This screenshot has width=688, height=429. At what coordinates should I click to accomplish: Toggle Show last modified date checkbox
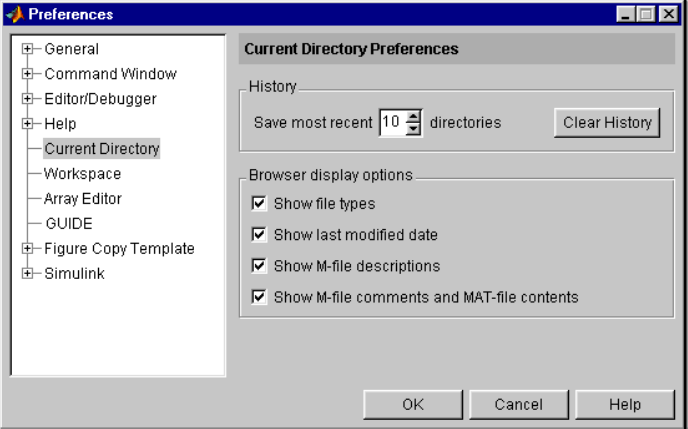(x=259, y=235)
